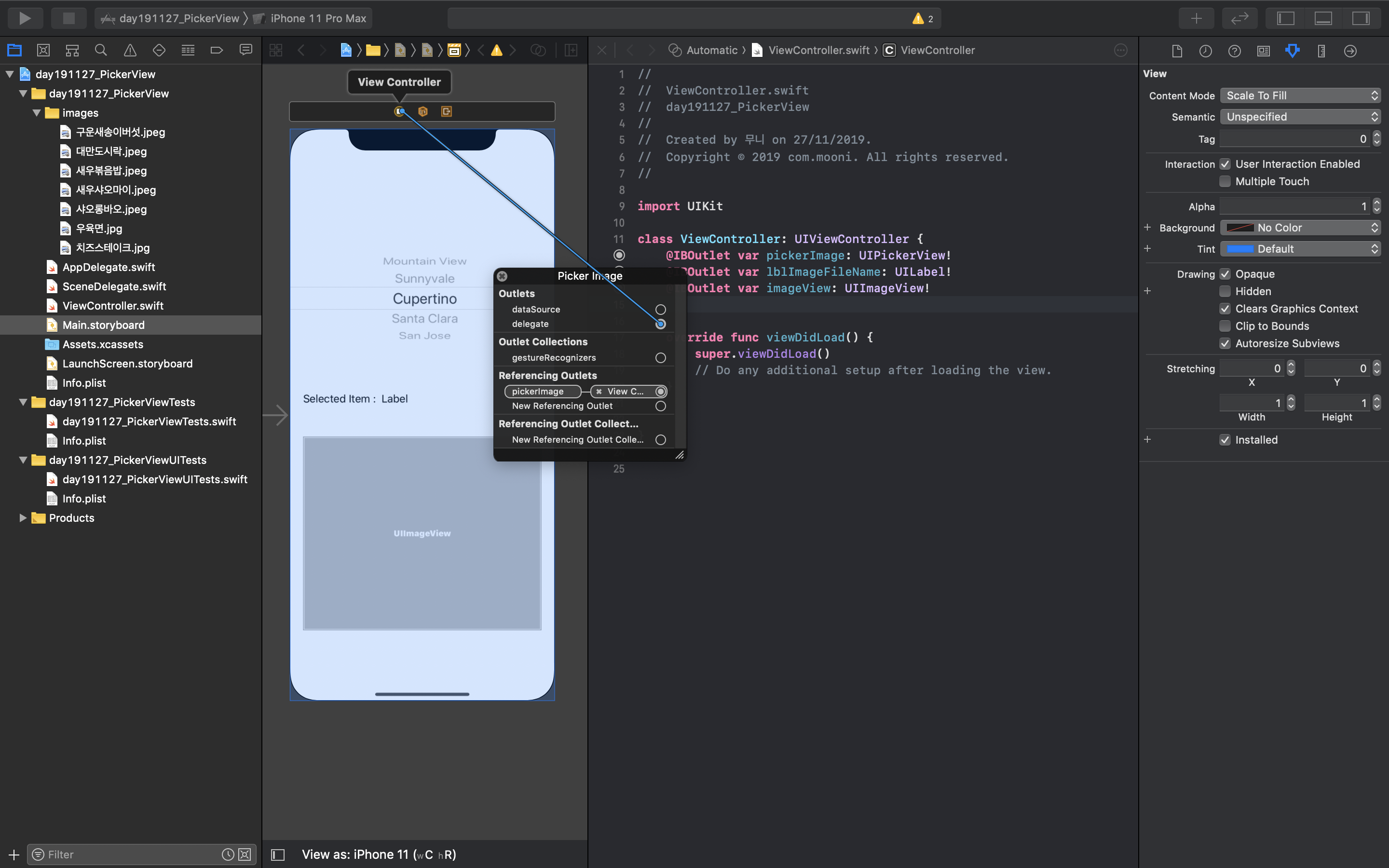The width and height of the screenshot is (1389, 868).
Task: Open the Find navigator search icon
Action: point(101,51)
